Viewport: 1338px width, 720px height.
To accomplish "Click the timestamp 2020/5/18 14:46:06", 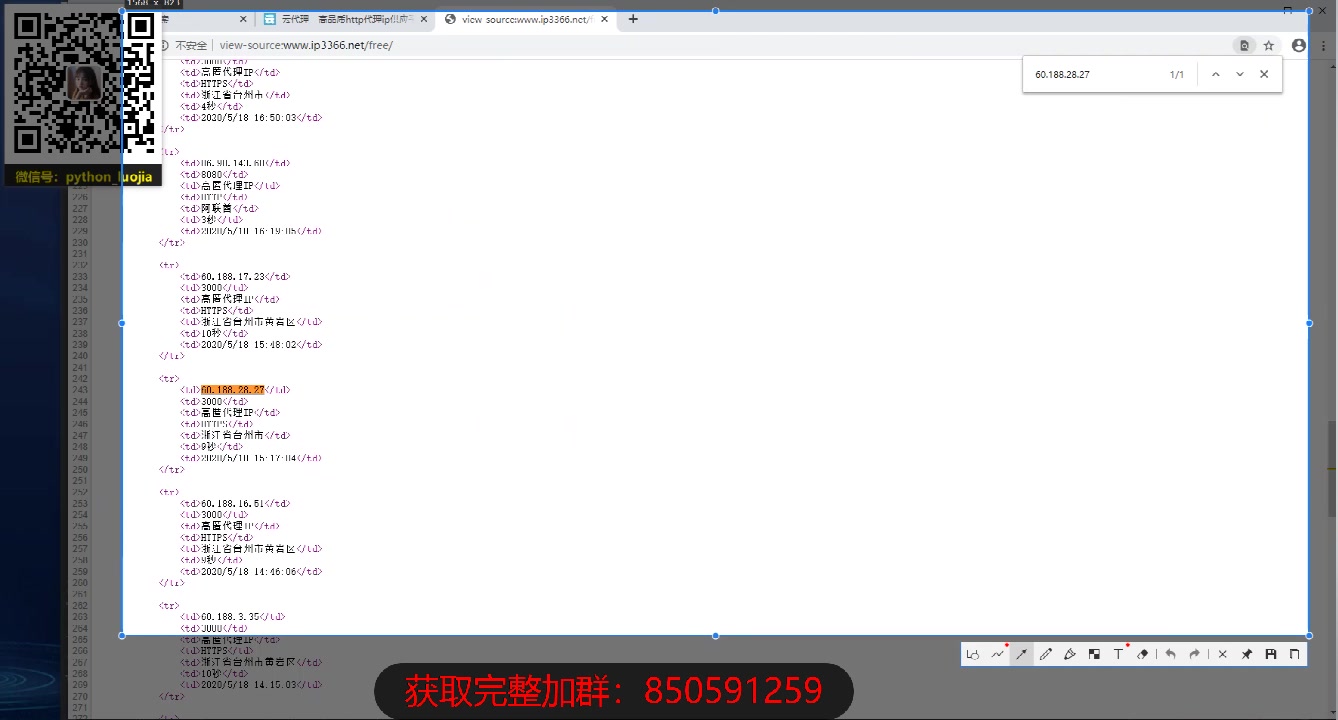I will coord(249,571).
